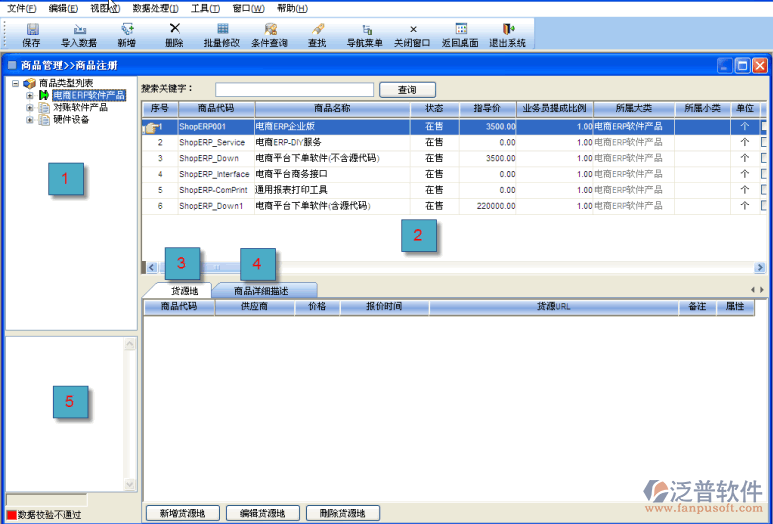Select 硬件设备 in the category tree
The height and width of the screenshot is (524, 773).
pos(71,120)
